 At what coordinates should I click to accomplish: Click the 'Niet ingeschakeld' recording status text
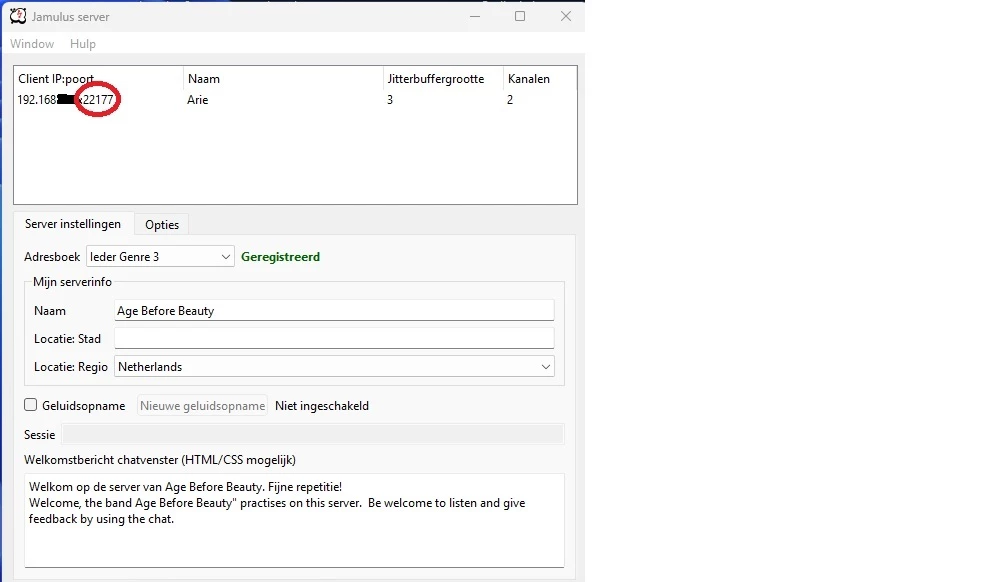pos(322,406)
